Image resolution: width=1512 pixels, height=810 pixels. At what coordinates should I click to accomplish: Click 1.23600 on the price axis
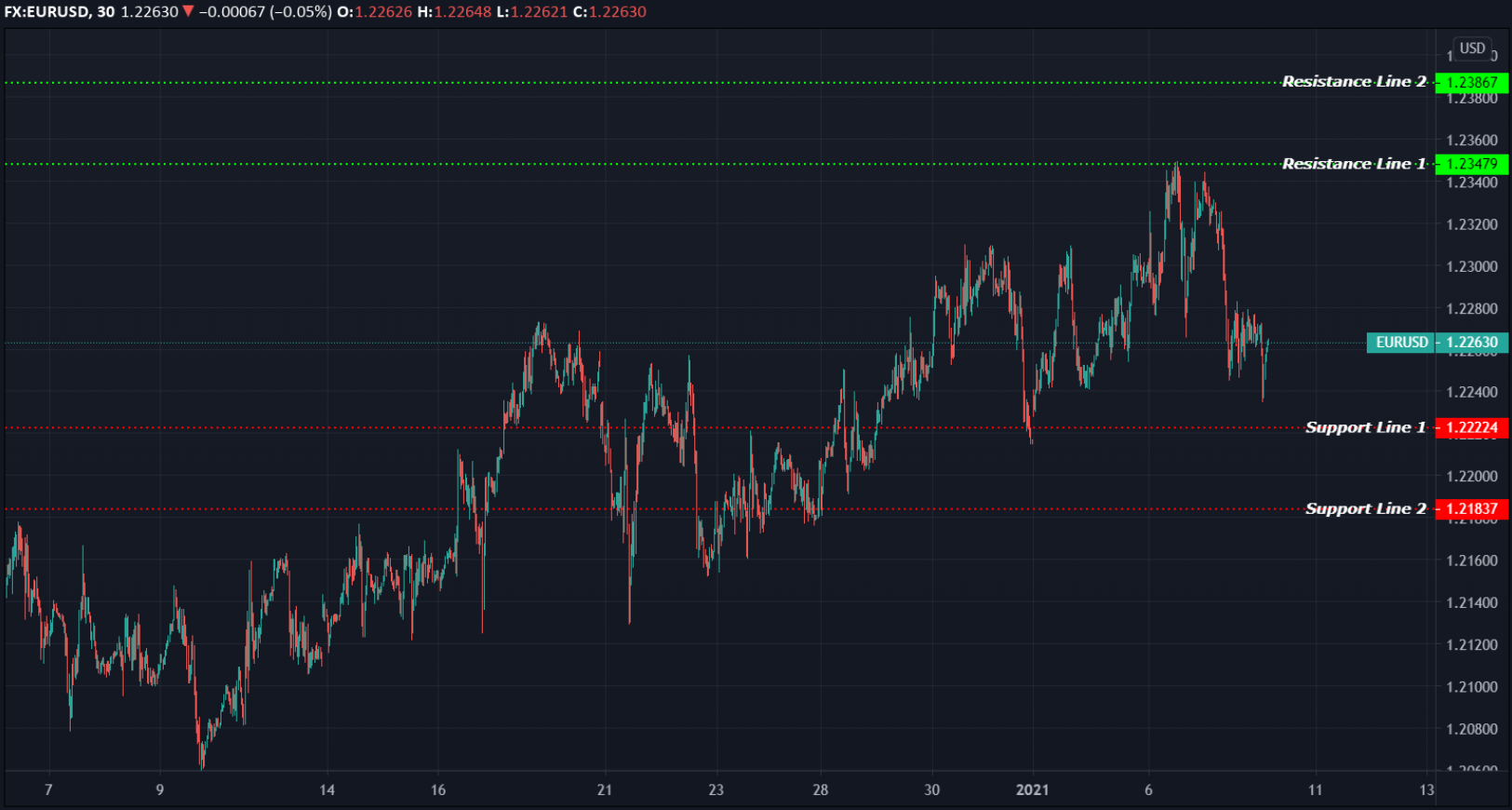tap(1472, 141)
